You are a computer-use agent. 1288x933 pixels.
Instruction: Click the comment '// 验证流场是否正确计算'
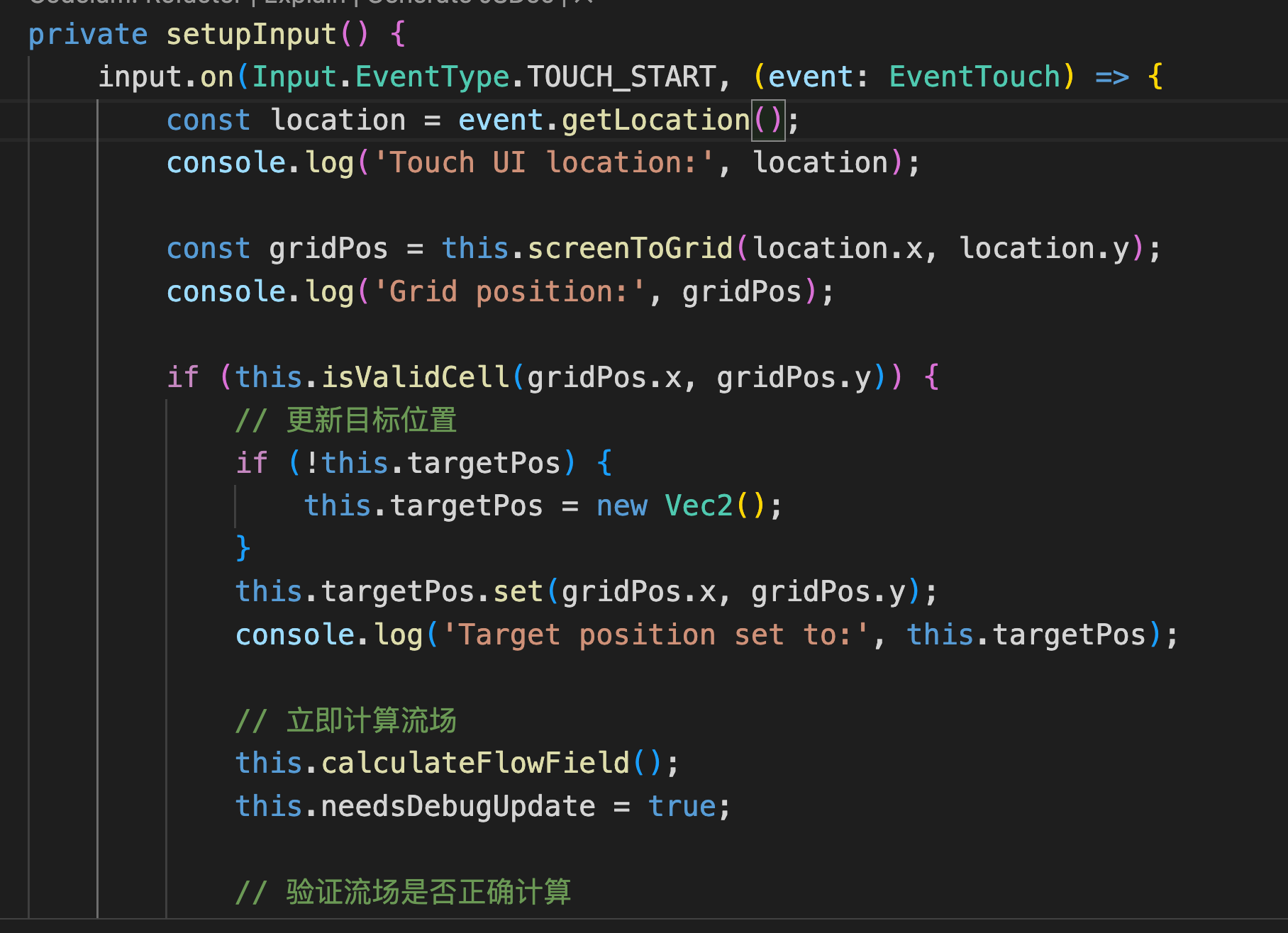(403, 892)
